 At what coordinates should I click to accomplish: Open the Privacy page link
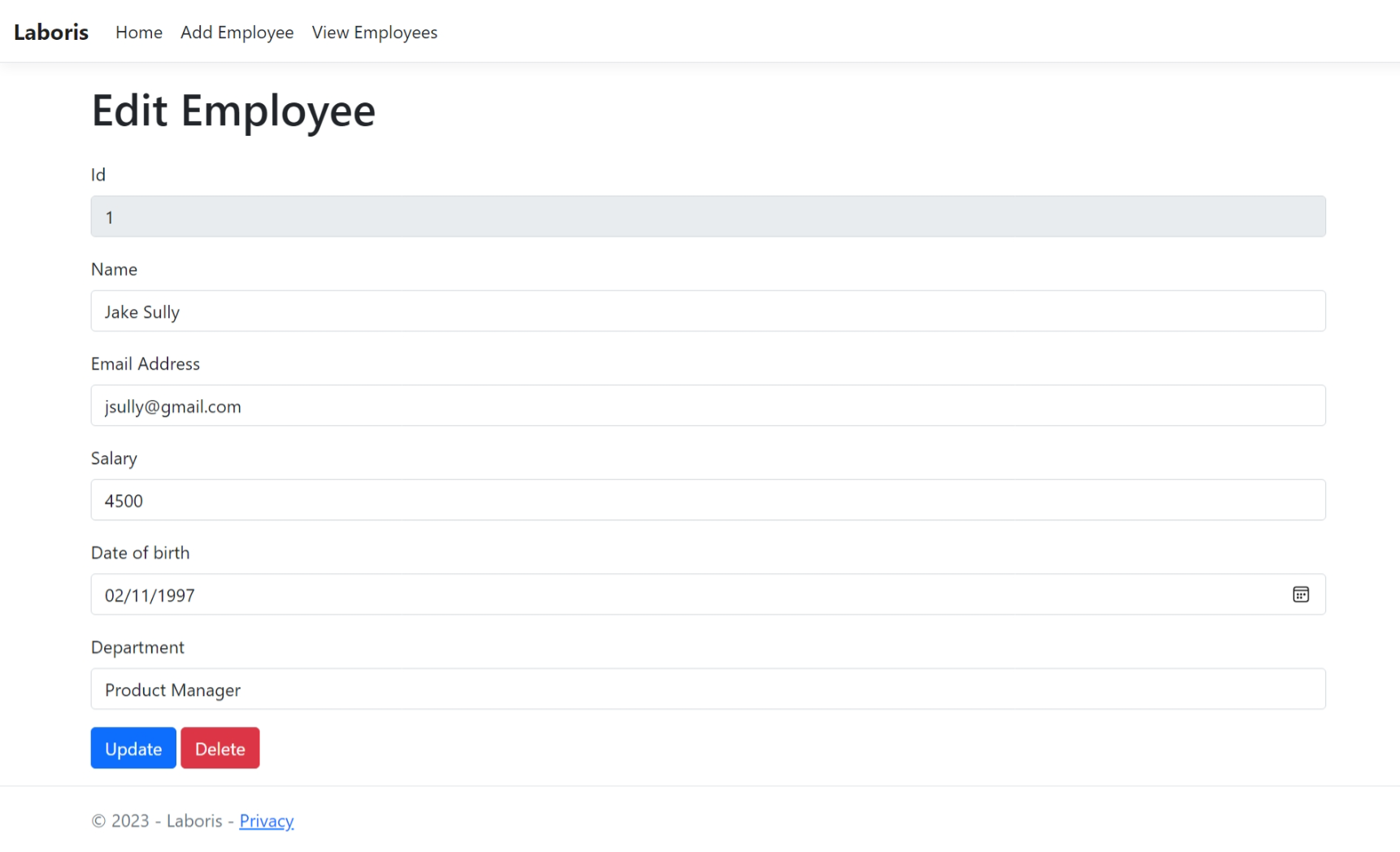point(267,821)
